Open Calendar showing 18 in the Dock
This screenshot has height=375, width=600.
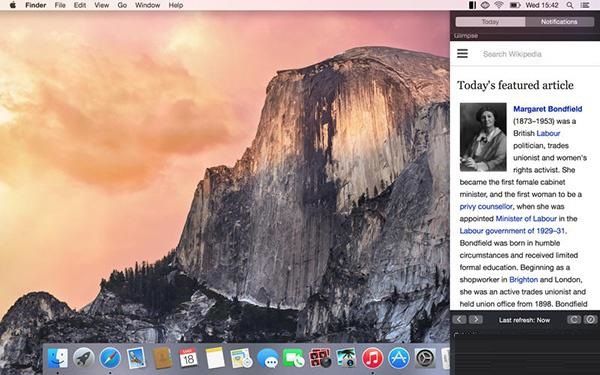point(189,359)
